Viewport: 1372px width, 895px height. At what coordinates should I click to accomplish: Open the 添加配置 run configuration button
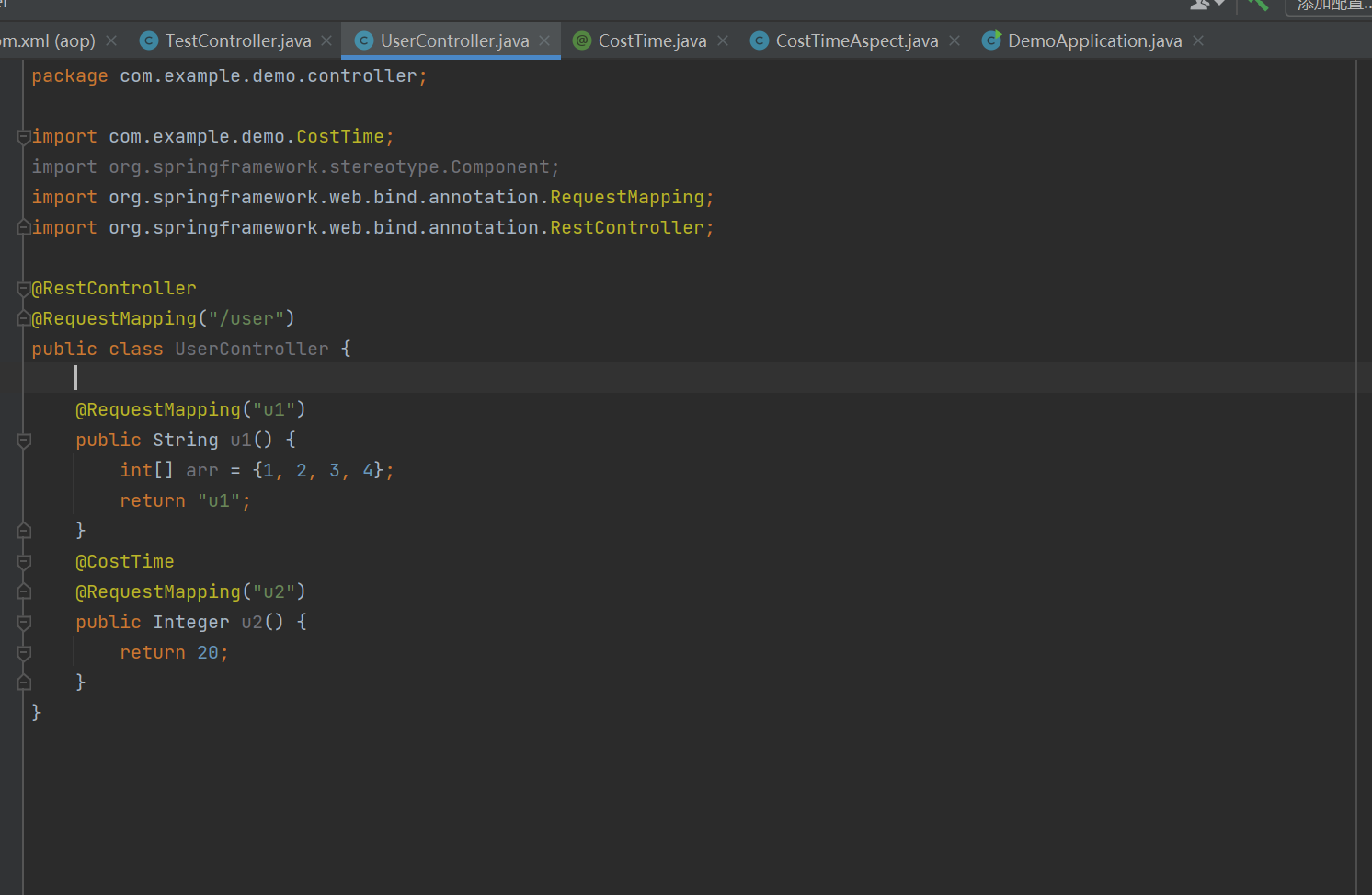pyautogui.click(x=1330, y=6)
